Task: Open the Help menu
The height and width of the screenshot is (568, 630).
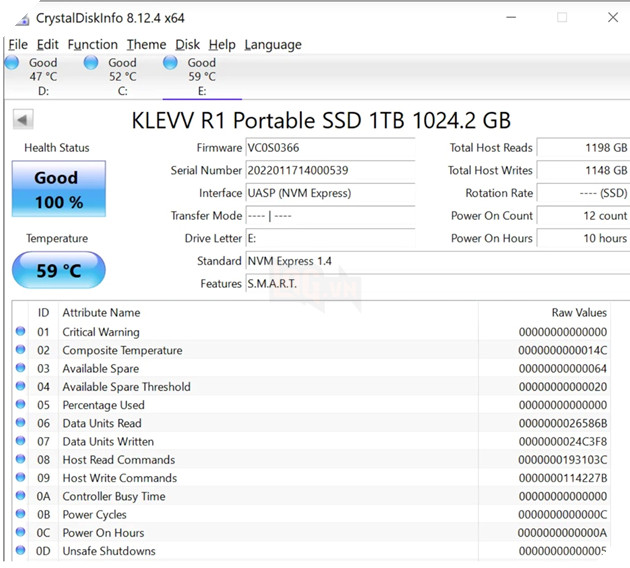Action: (x=222, y=45)
